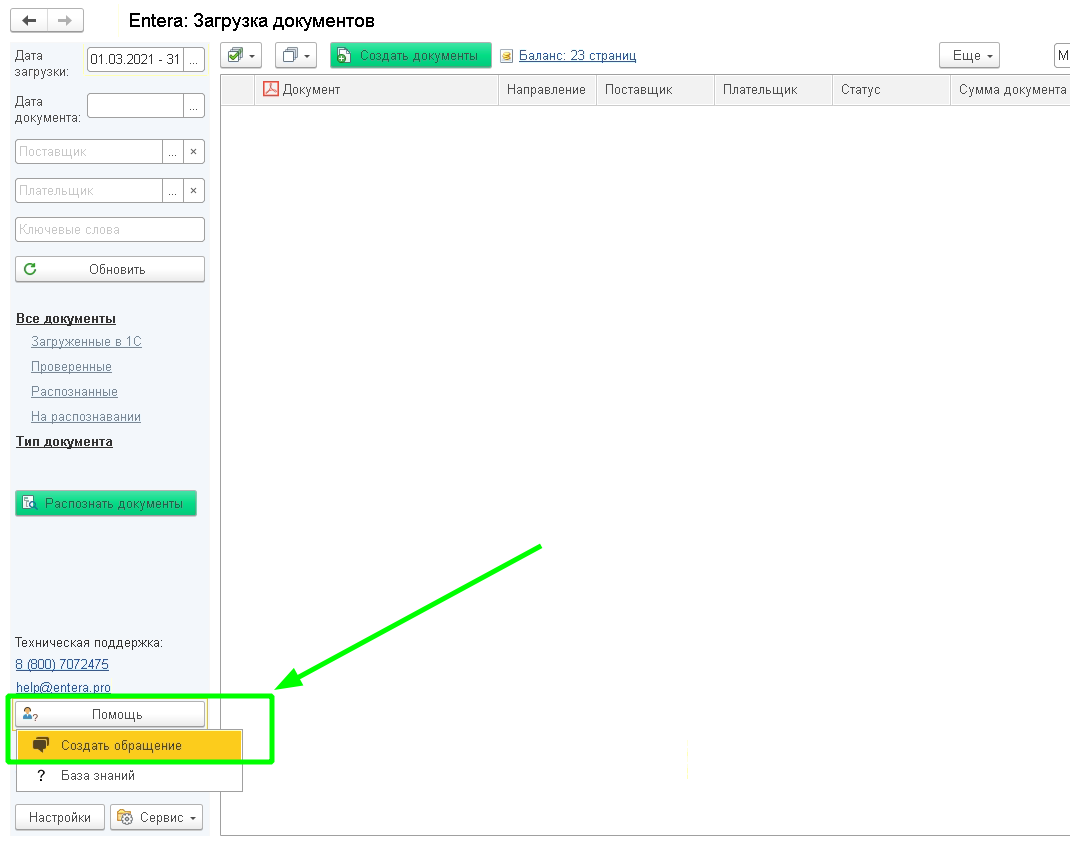Sort by Направление column header
The image size is (1070, 841).
tap(547, 89)
